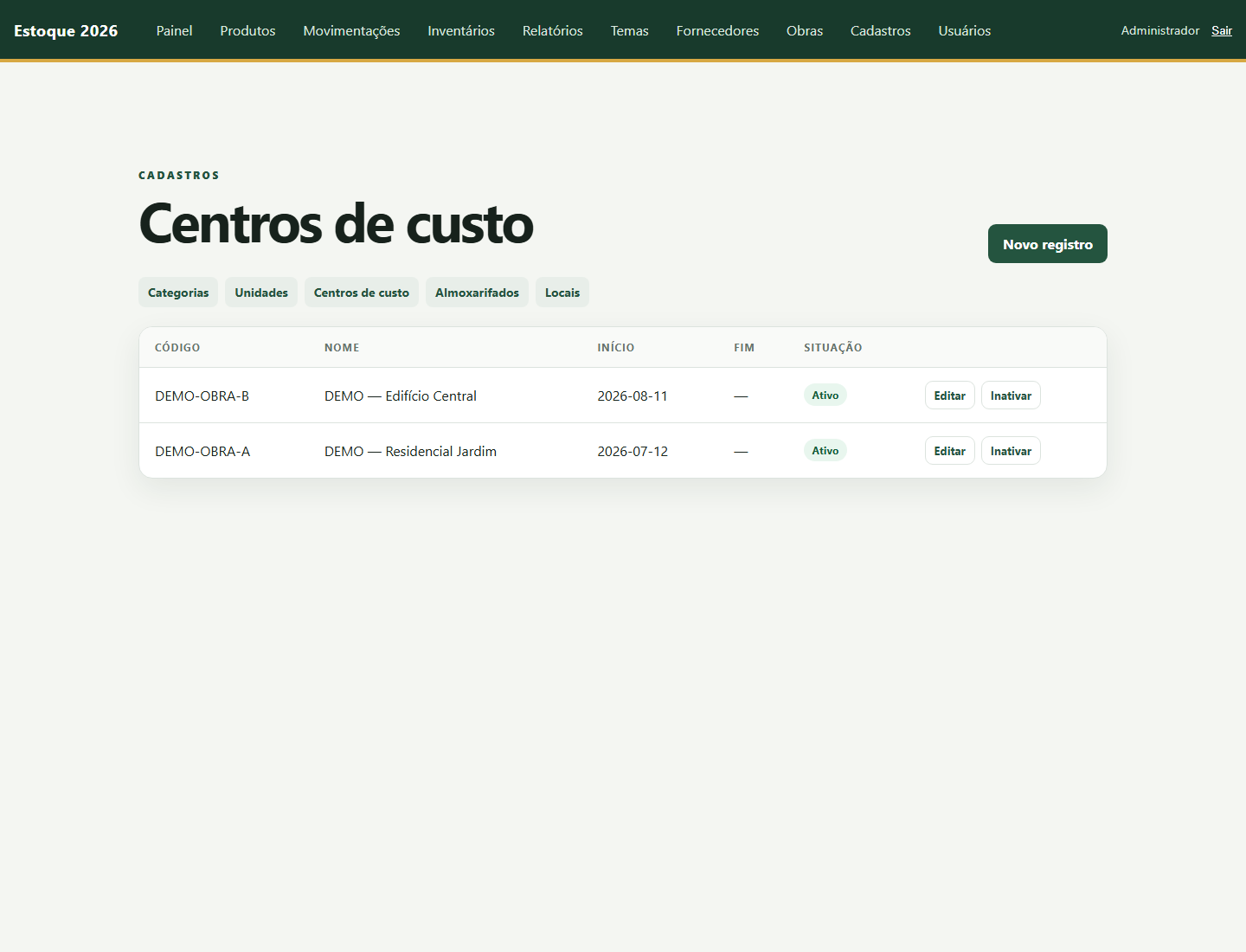Select the Relatórios menu item

[x=553, y=30]
